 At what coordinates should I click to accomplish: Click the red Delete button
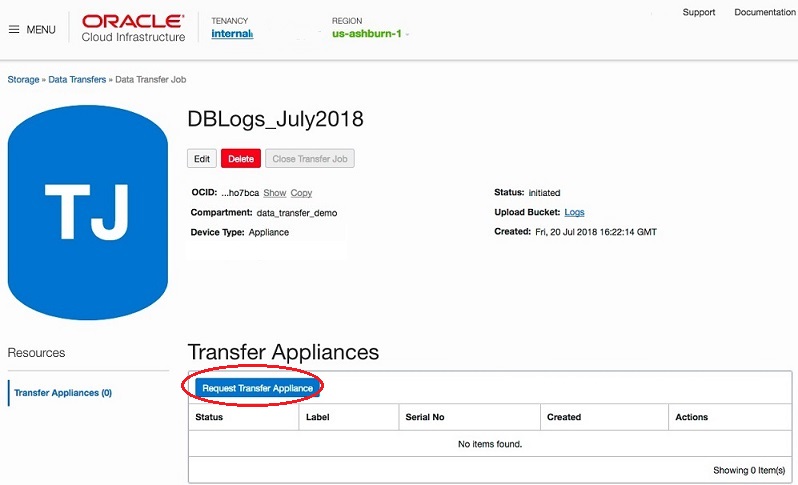coord(241,159)
